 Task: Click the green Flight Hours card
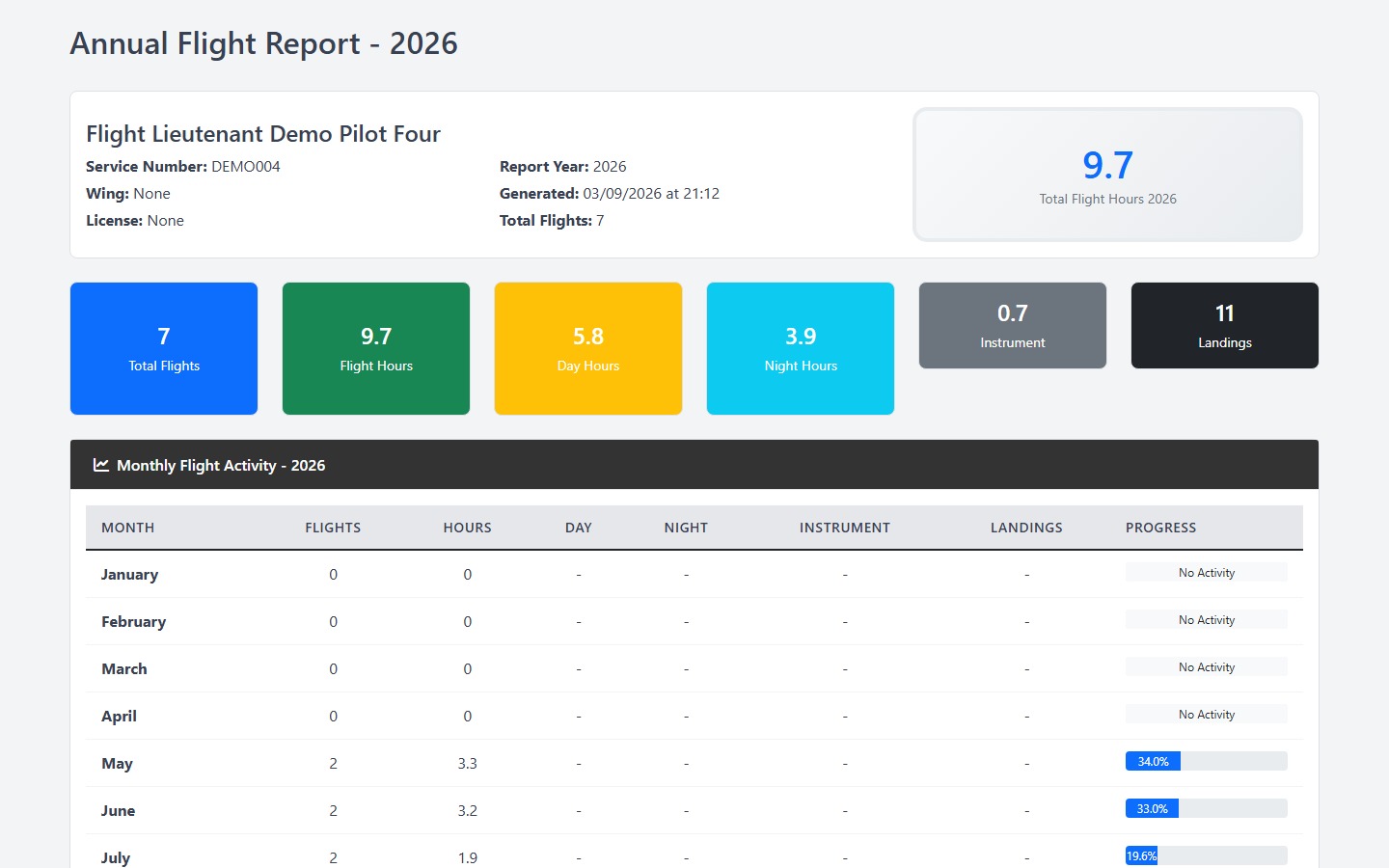pos(376,348)
